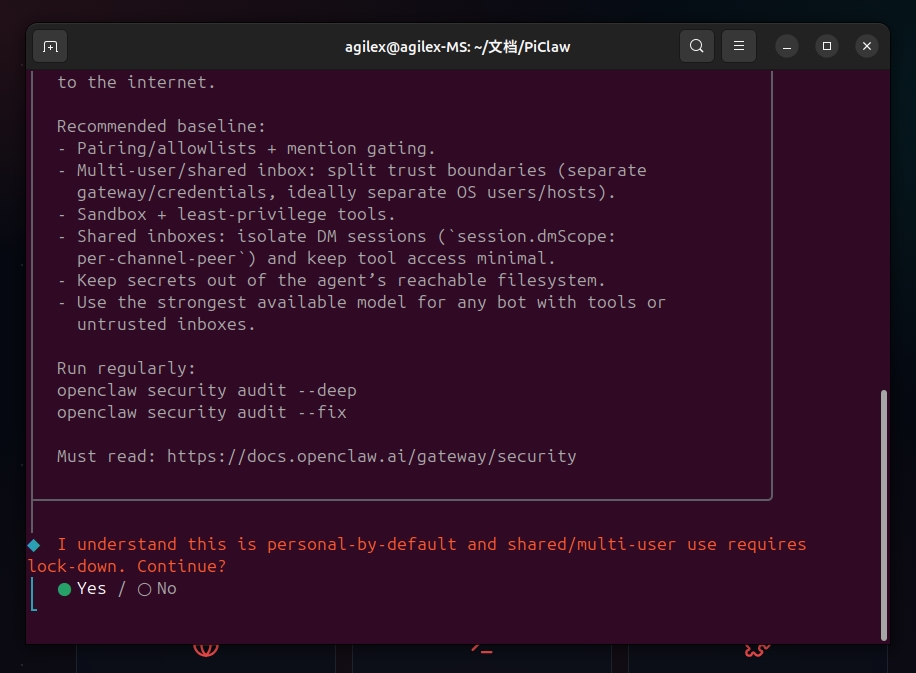Click the terminal vertical scrollbar
Viewport: 916px width, 673px height.
(884, 515)
